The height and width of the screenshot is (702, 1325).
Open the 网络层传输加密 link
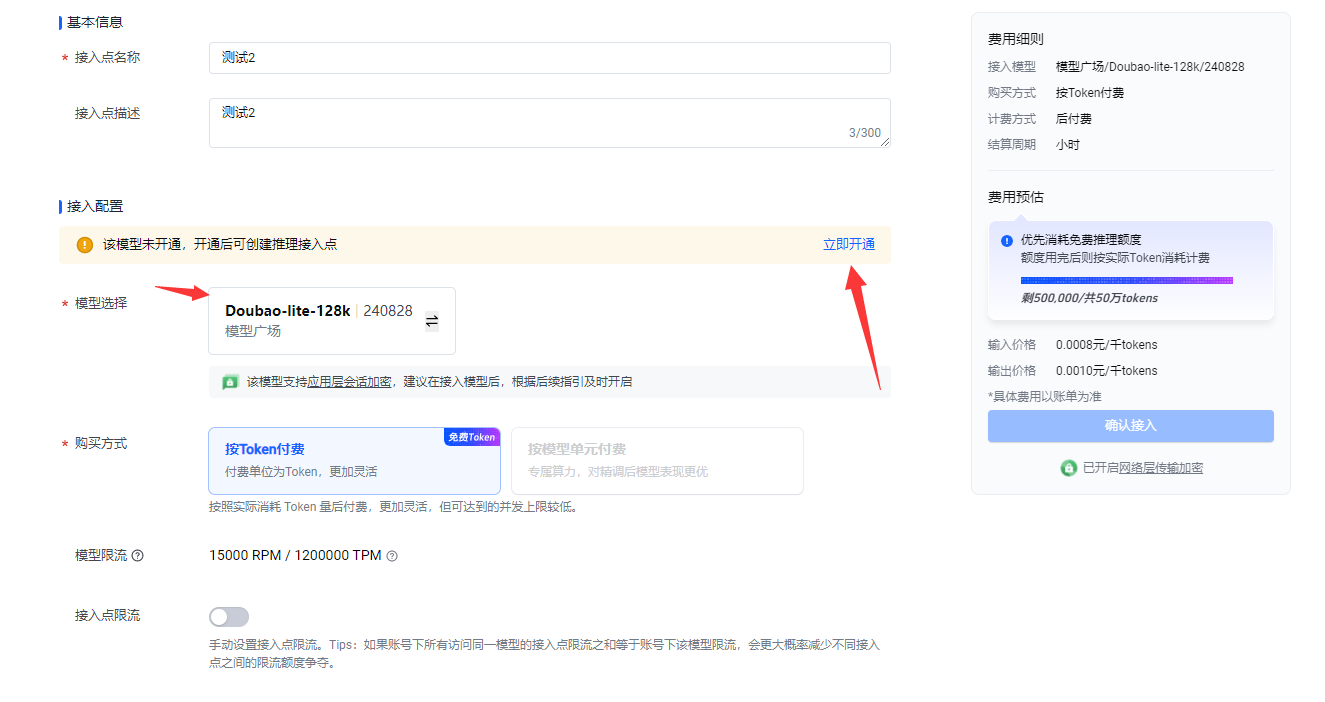[1160, 468]
